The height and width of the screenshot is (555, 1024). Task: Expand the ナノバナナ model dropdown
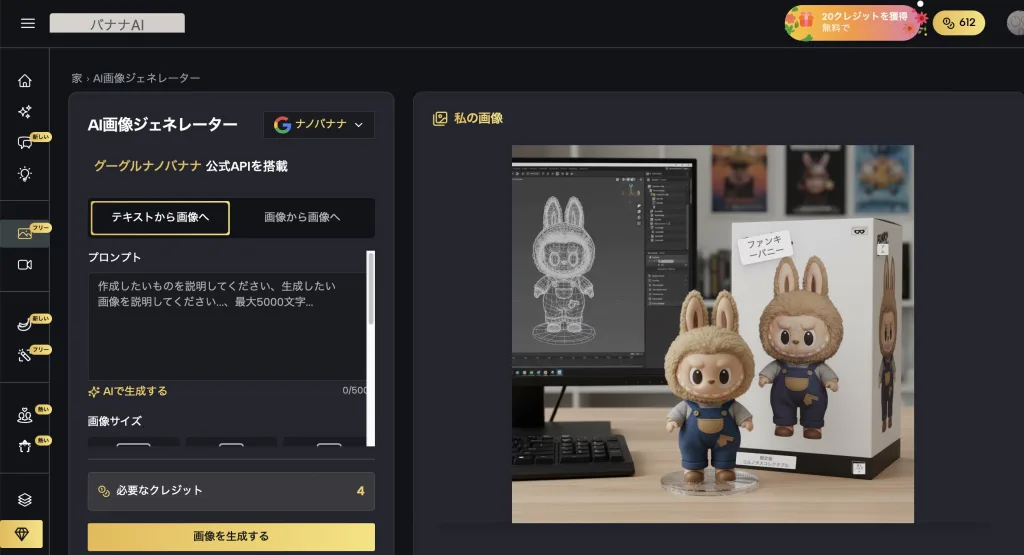pyautogui.click(x=319, y=124)
